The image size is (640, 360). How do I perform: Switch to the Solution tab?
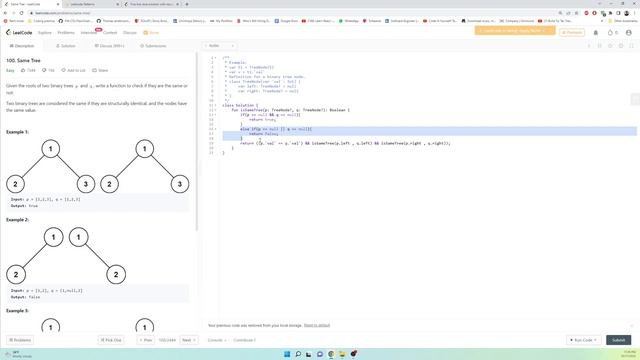pos(66,46)
